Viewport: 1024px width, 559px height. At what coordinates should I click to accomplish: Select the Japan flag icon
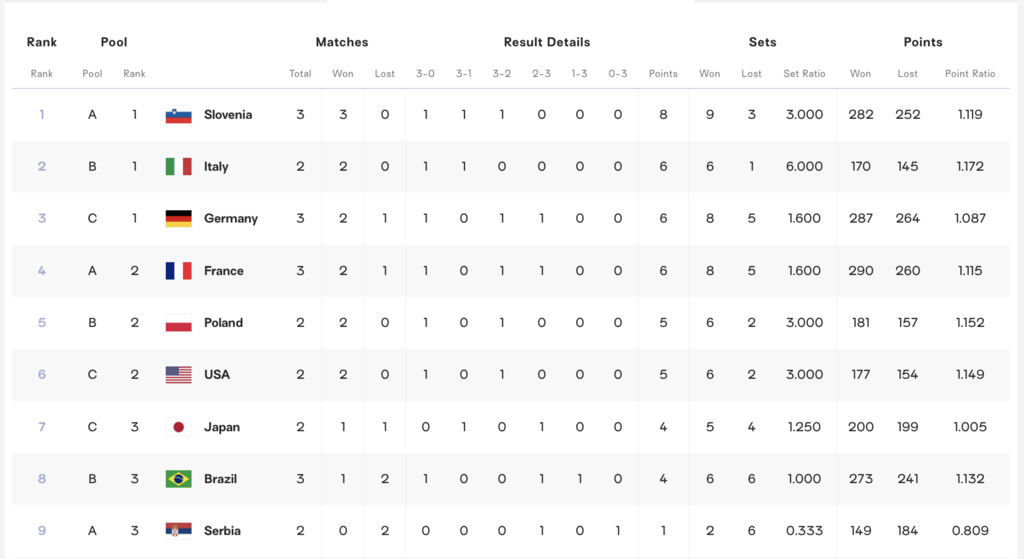pyautogui.click(x=178, y=427)
